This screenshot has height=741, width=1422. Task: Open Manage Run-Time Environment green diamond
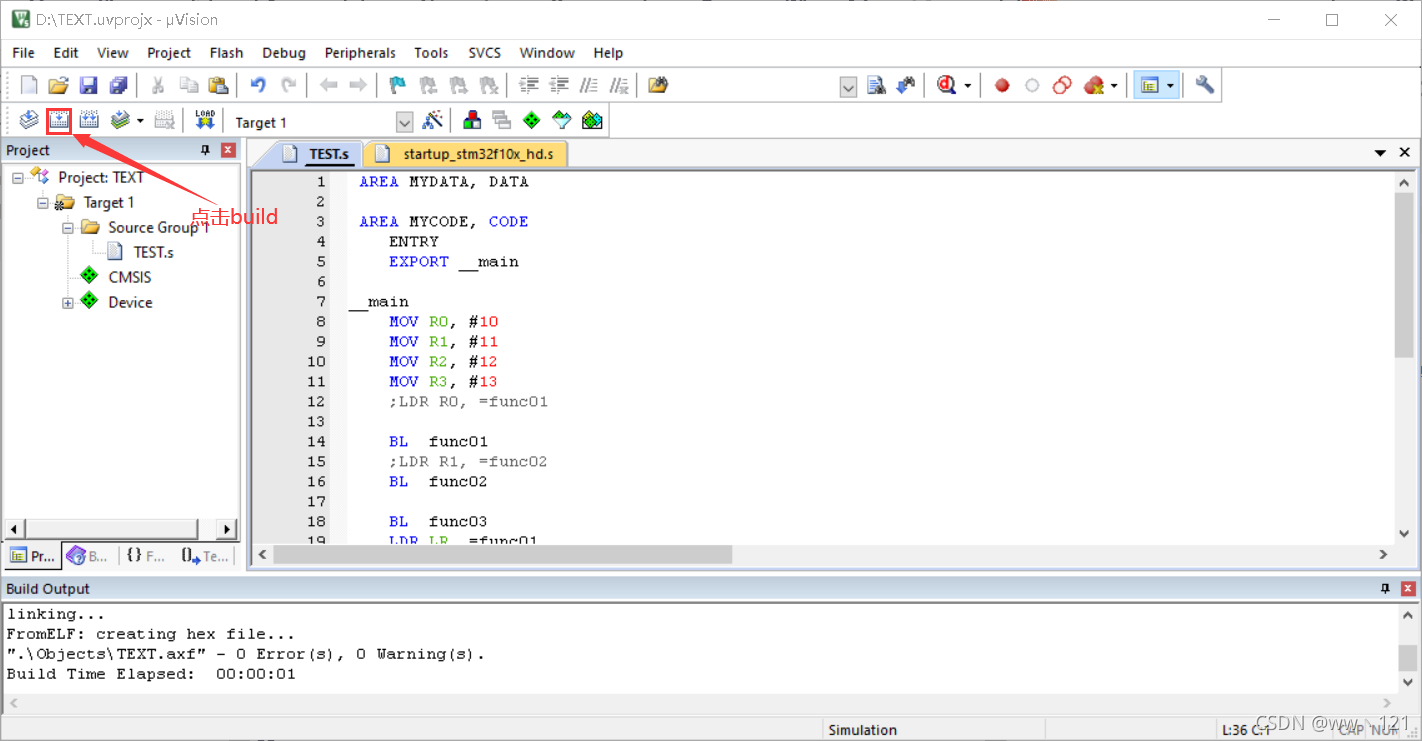click(x=532, y=121)
